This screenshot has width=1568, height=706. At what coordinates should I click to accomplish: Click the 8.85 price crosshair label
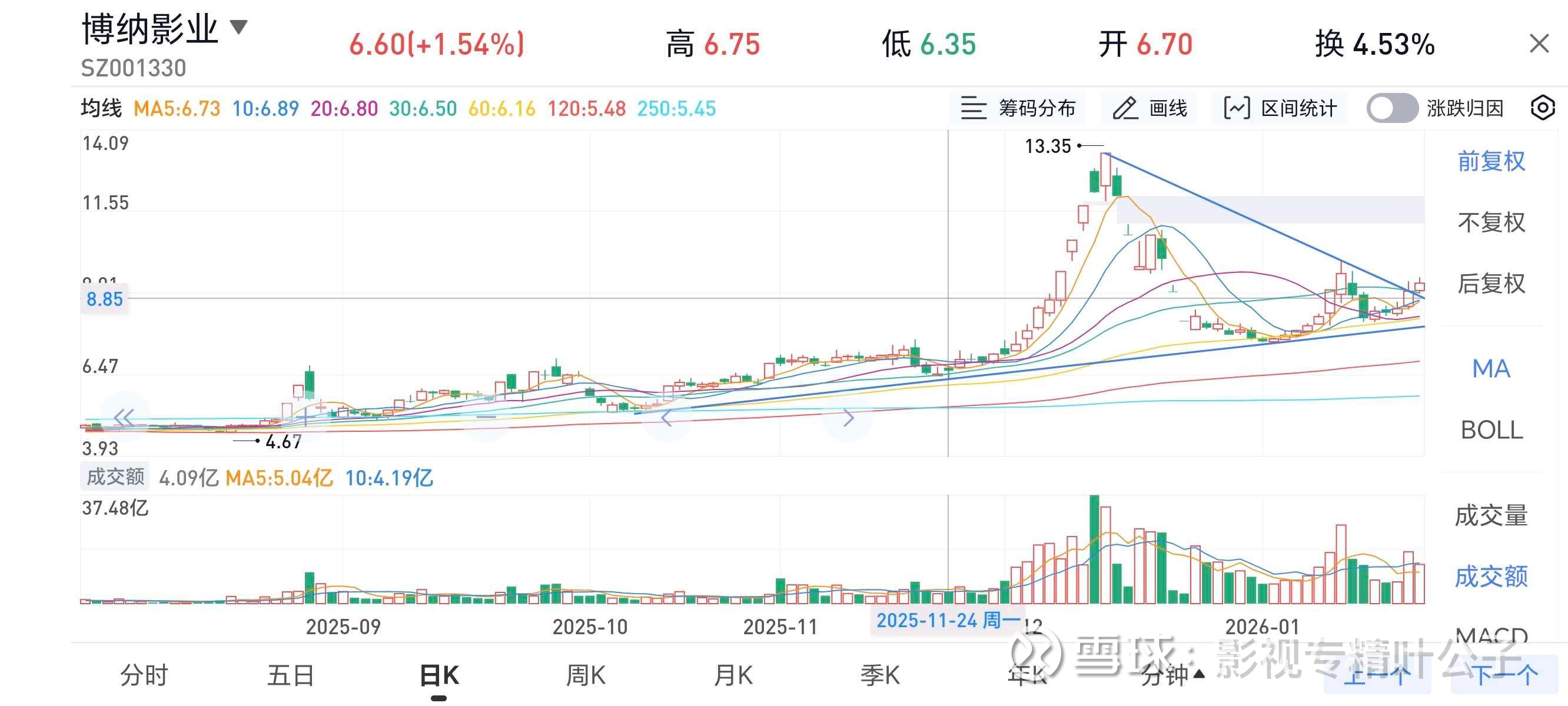pyautogui.click(x=104, y=299)
